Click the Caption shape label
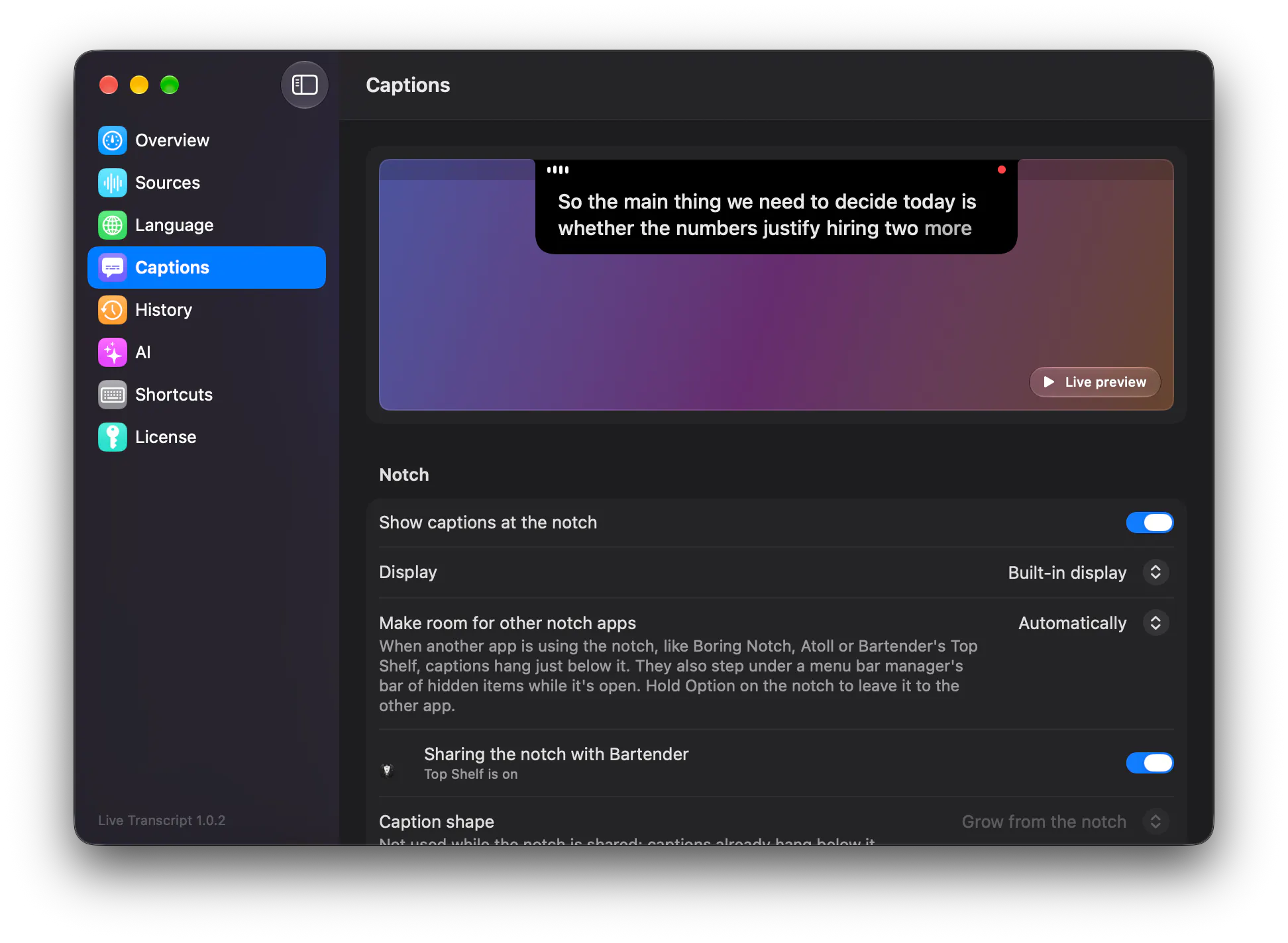 point(437,822)
